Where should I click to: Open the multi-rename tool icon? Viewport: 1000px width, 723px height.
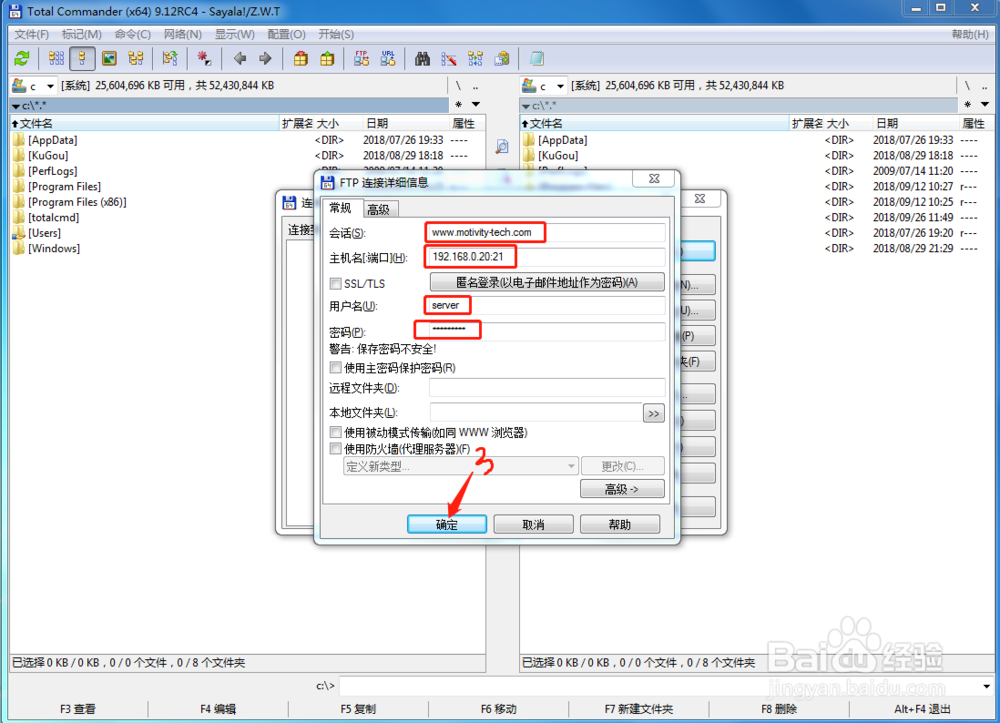point(449,59)
